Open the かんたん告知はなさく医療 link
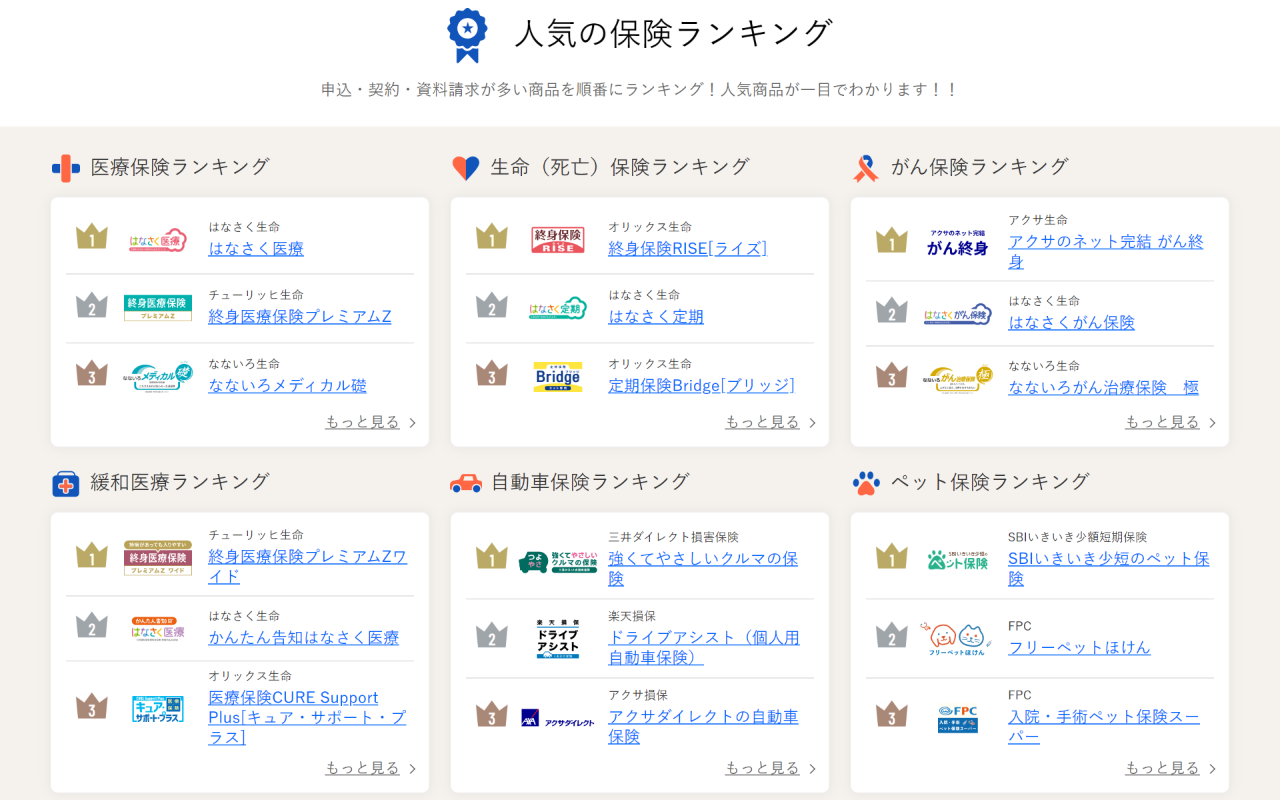Viewport: 1280px width, 800px height. [303, 638]
